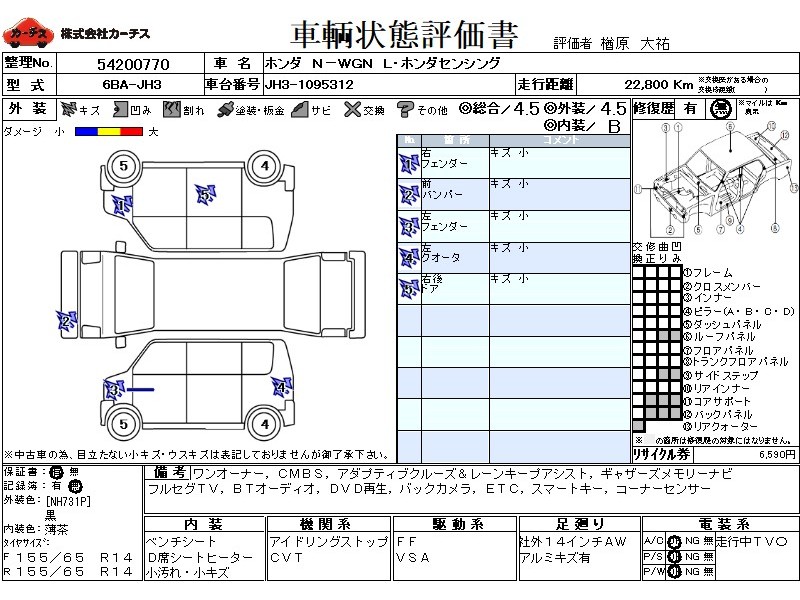Click the カーチス red car logo
Image resolution: width=800 pixels, height=600 pixels.
point(28,34)
